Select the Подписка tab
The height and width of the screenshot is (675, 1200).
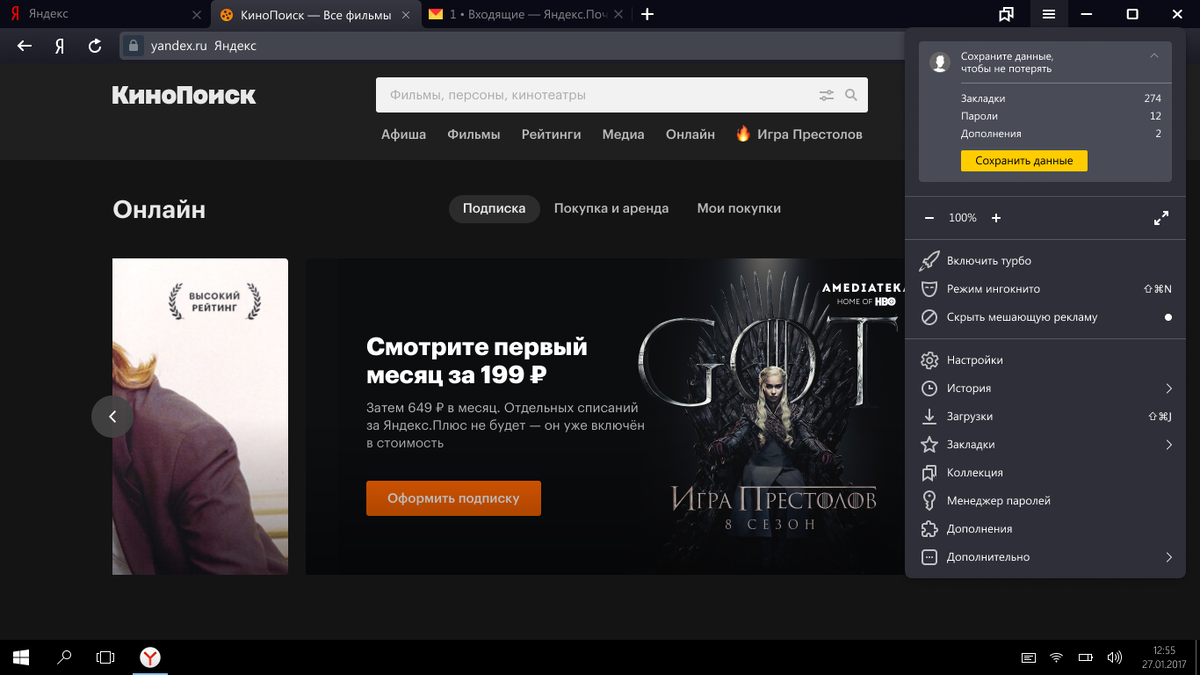[x=494, y=208]
